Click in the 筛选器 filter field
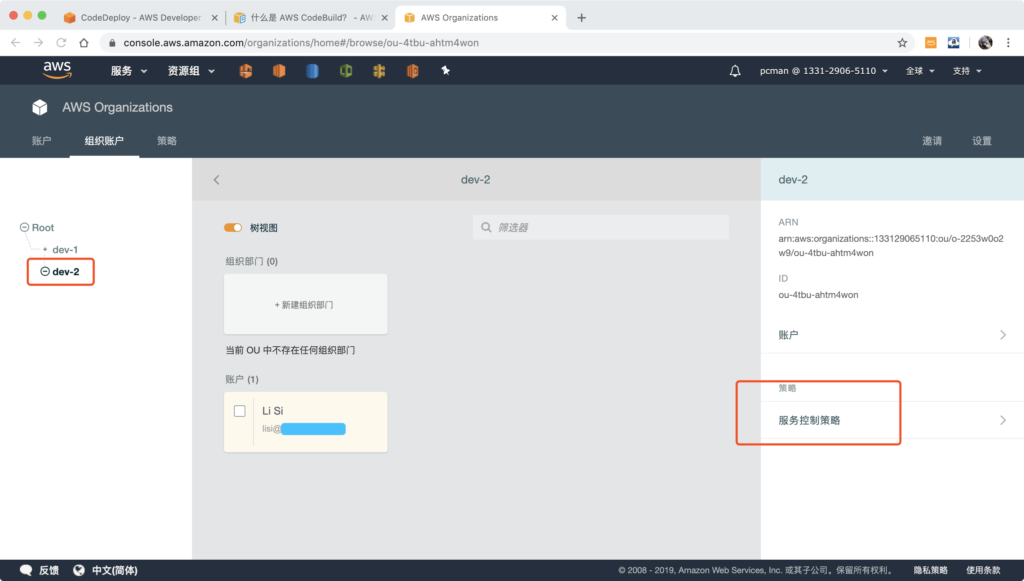1024x581 pixels. click(x=601, y=227)
